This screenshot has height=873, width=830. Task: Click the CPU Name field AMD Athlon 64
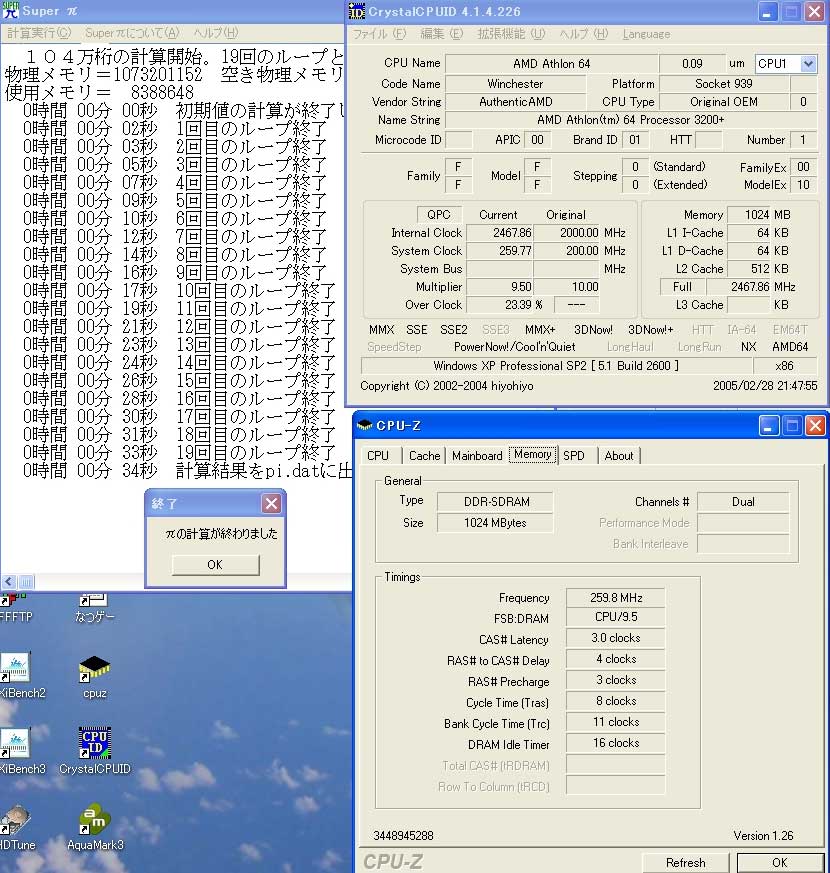[552, 64]
